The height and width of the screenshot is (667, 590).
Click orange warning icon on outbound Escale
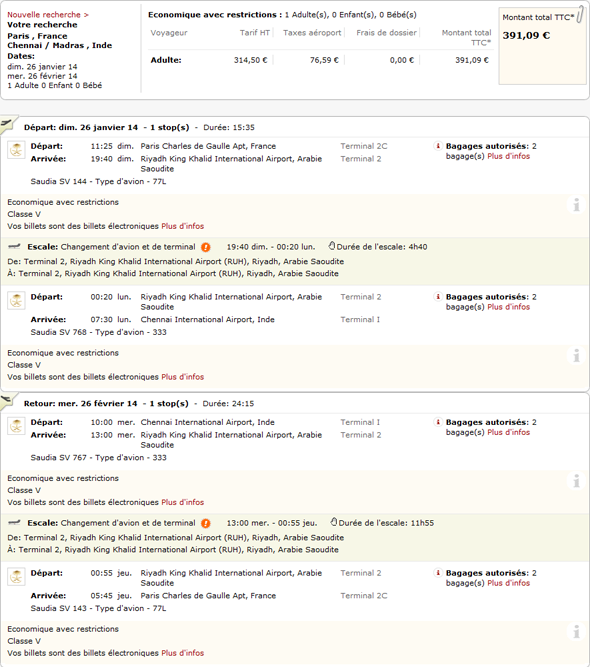(205, 247)
